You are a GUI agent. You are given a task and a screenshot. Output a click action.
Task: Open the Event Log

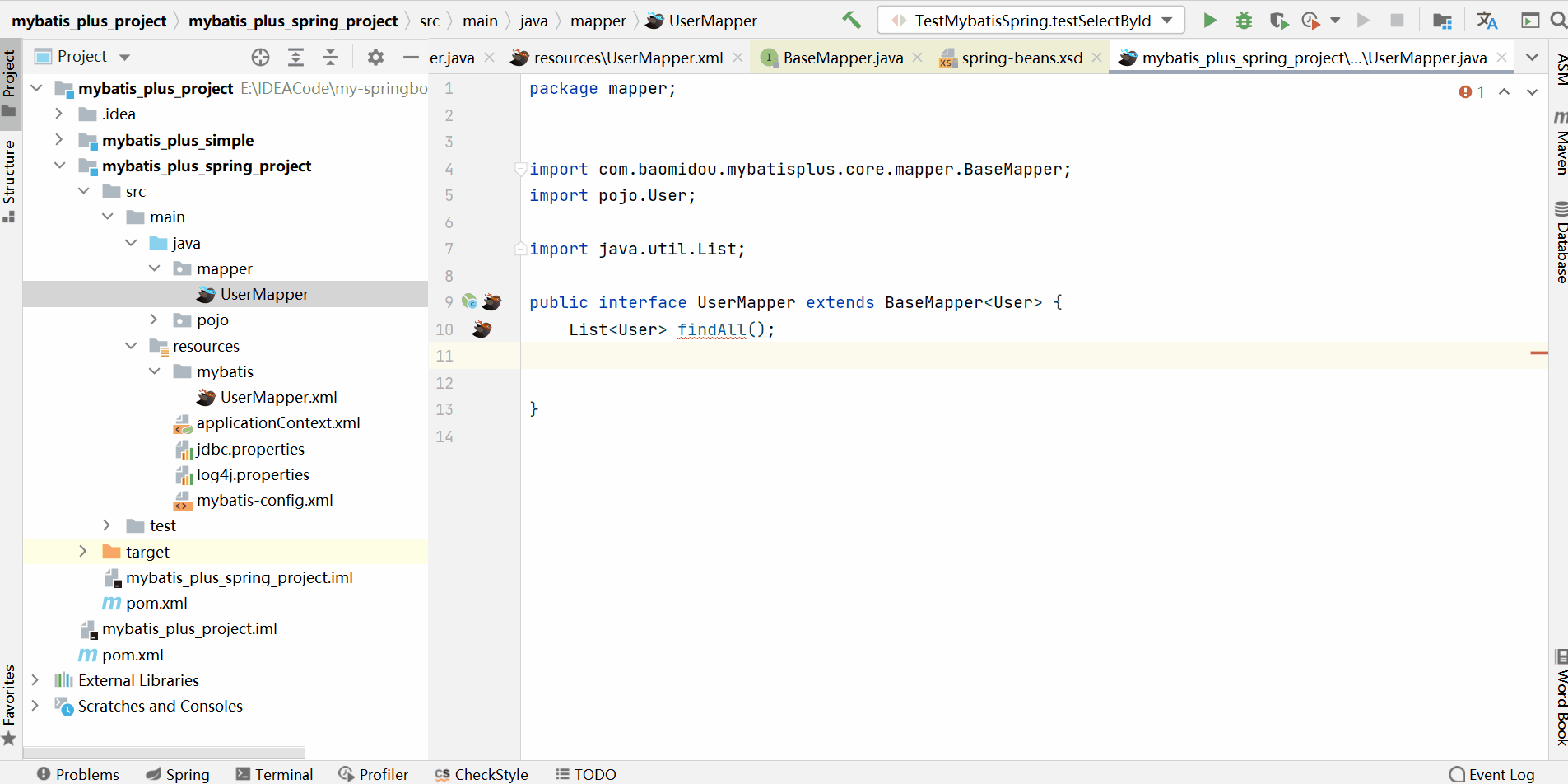pos(1491,774)
